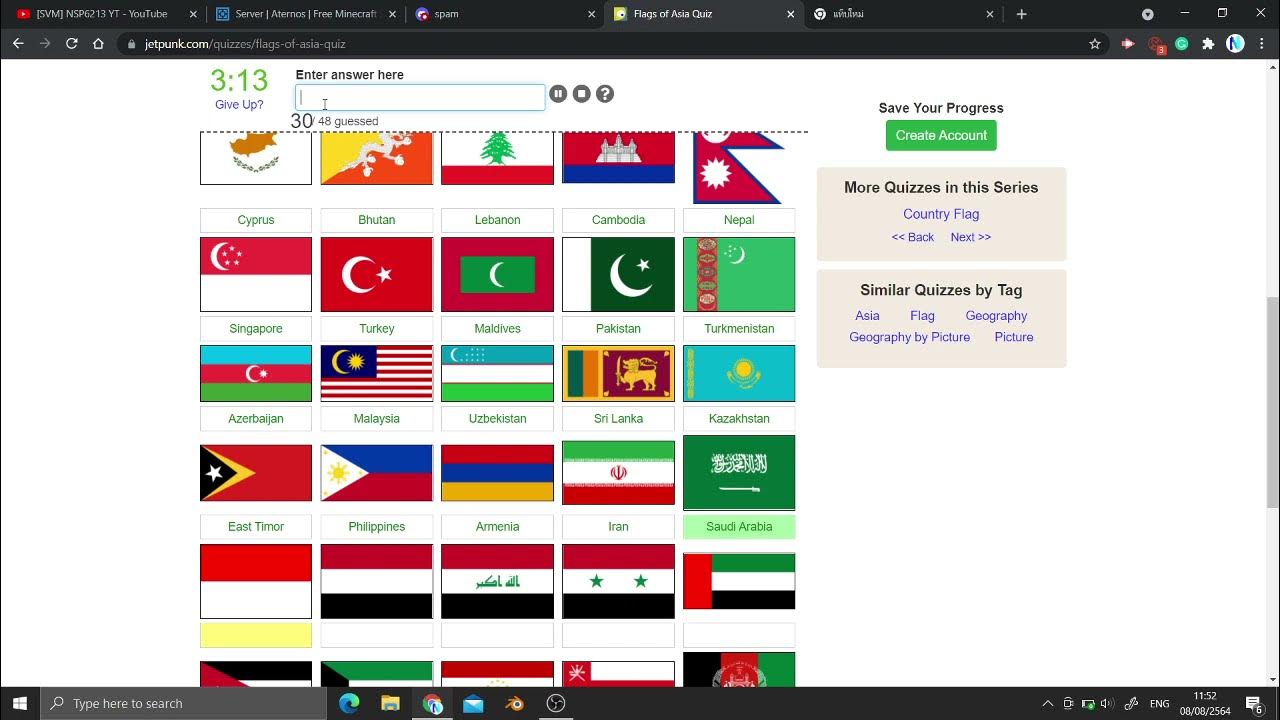Open Blender from taskbar
Viewport: 1280px width, 720px height.
515,703
